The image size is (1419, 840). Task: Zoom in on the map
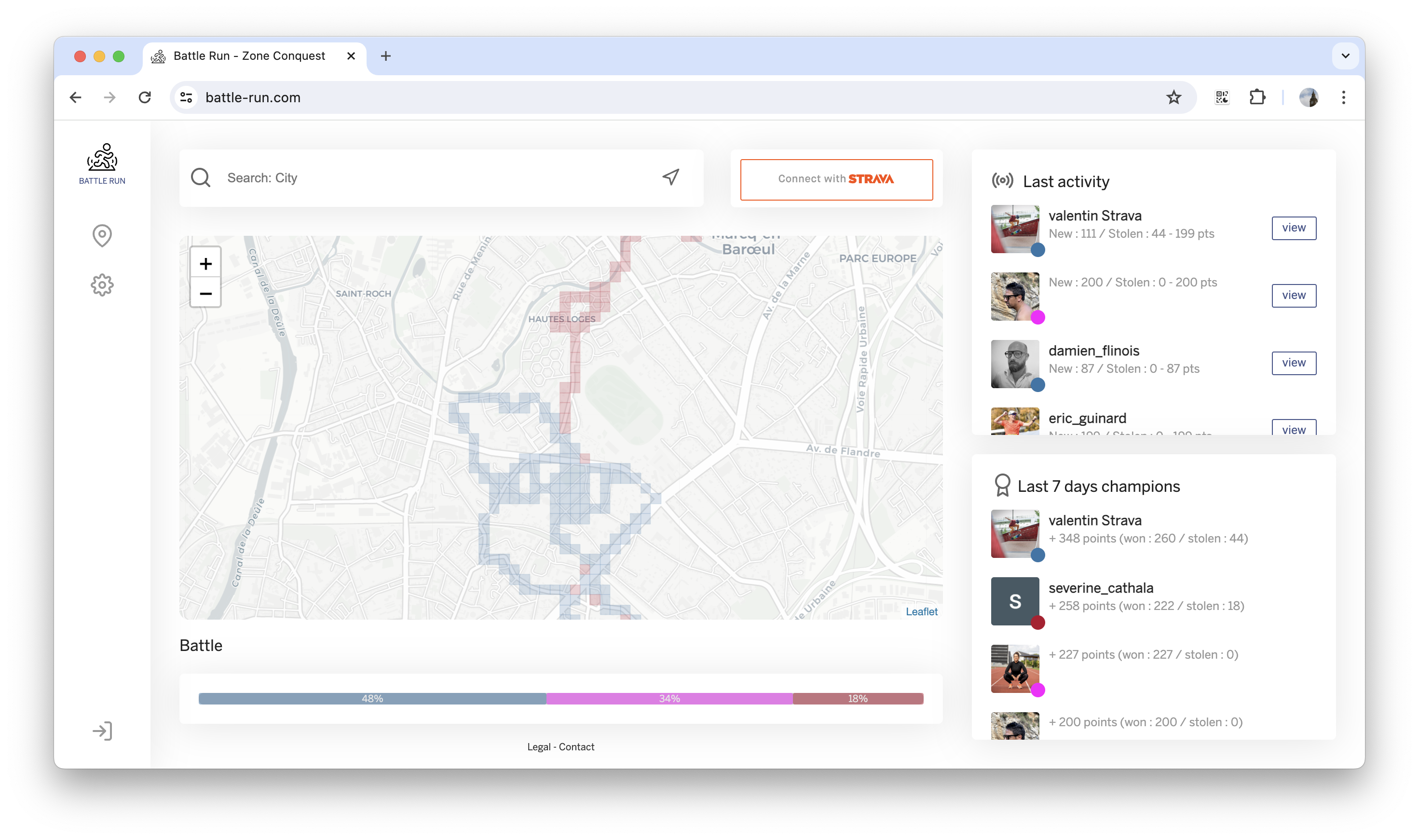(x=205, y=263)
